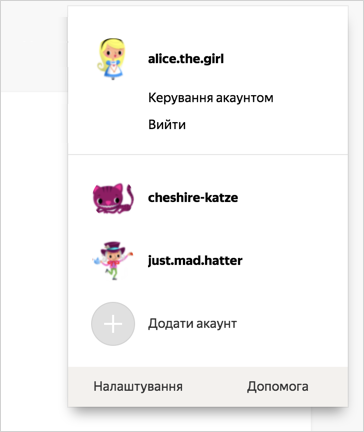Click the Mad Hatter avatar picture
Screen dimensions: 364x432
click(113, 261)
